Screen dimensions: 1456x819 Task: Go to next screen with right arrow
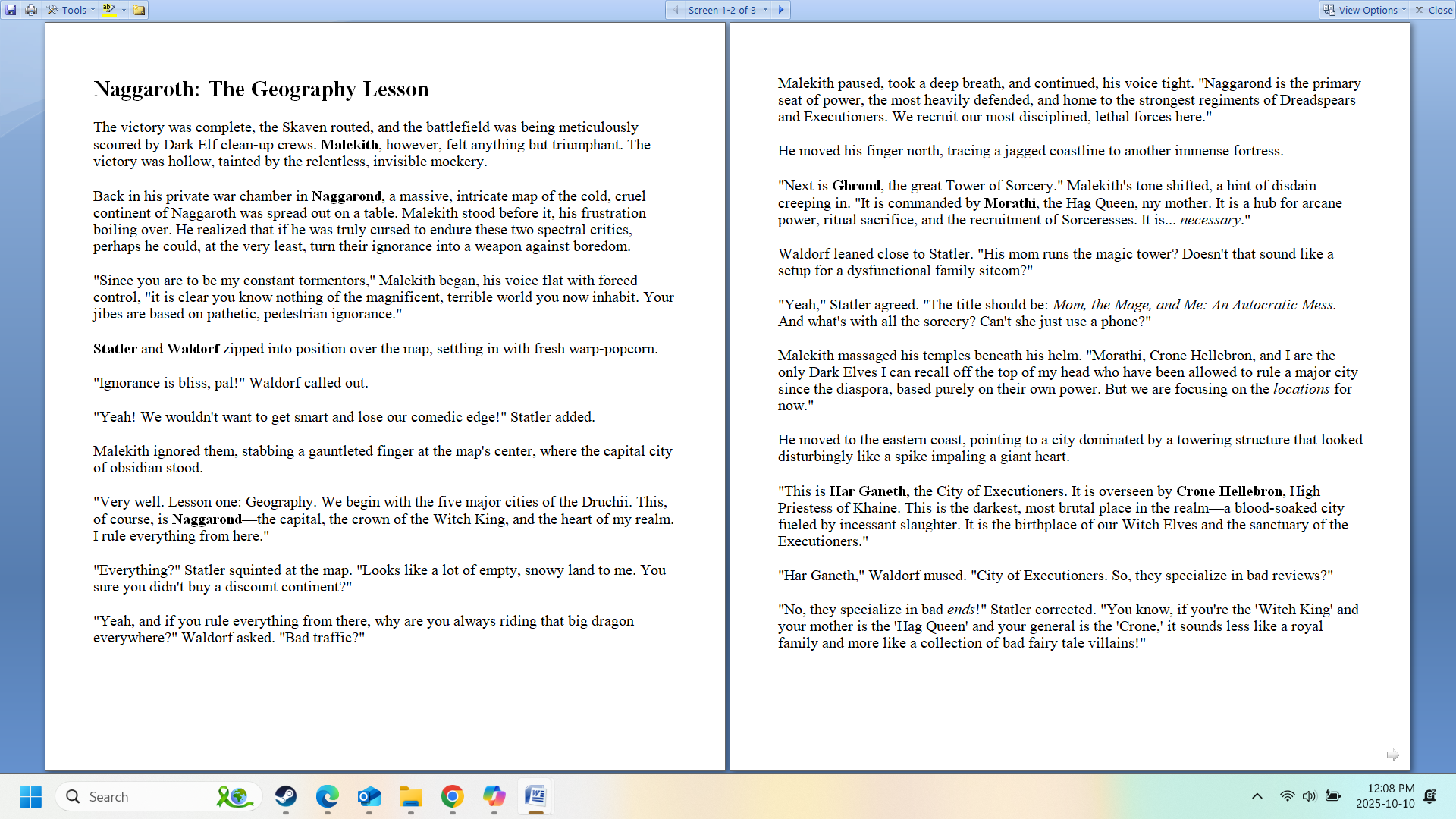click(781, 10)
